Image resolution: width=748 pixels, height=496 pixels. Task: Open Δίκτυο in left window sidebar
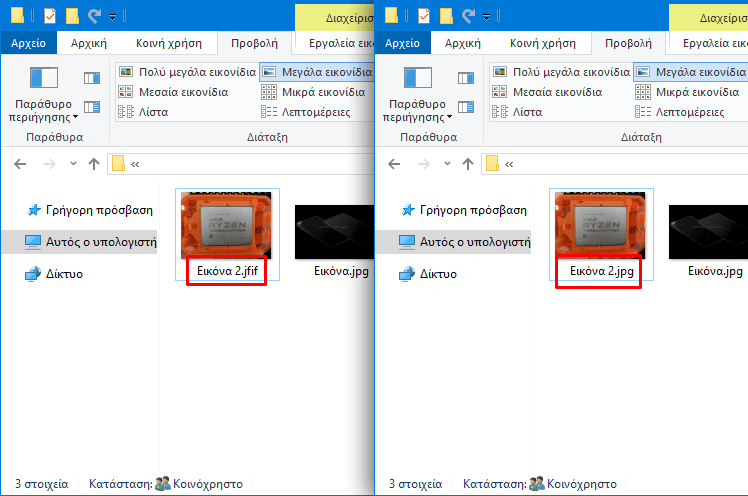[54, 274]
